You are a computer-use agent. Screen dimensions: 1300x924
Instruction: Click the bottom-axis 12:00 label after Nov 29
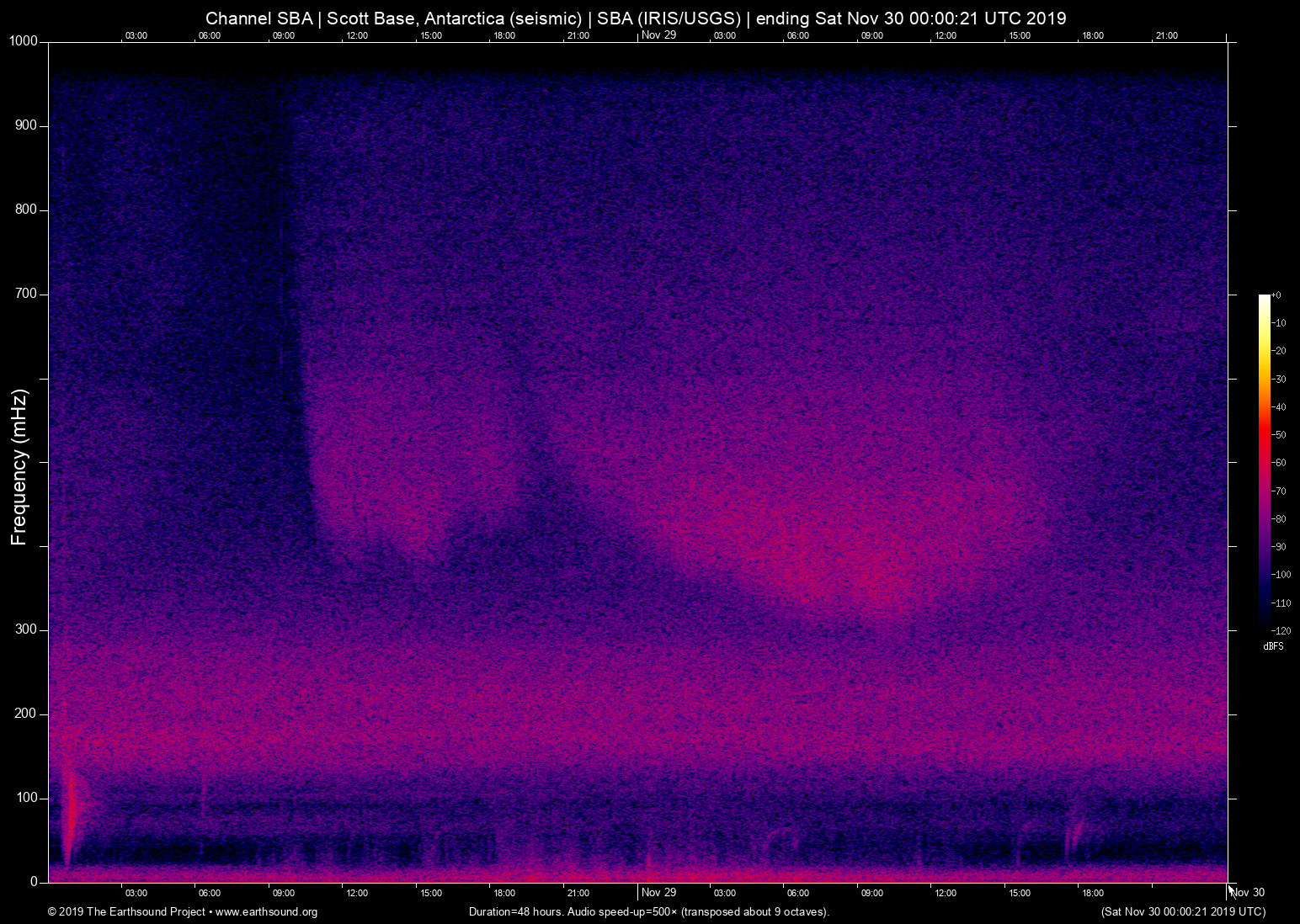tap(946, 894)
